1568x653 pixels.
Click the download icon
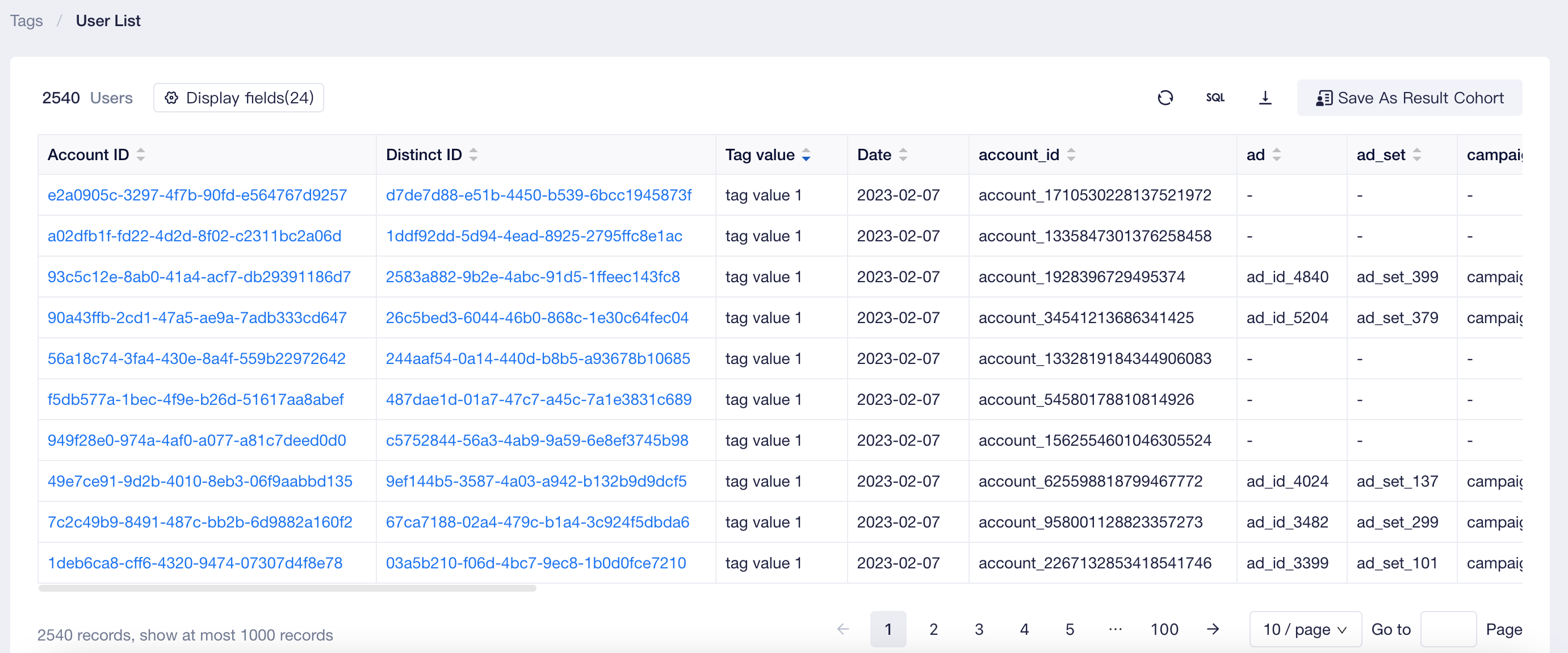1265,98
